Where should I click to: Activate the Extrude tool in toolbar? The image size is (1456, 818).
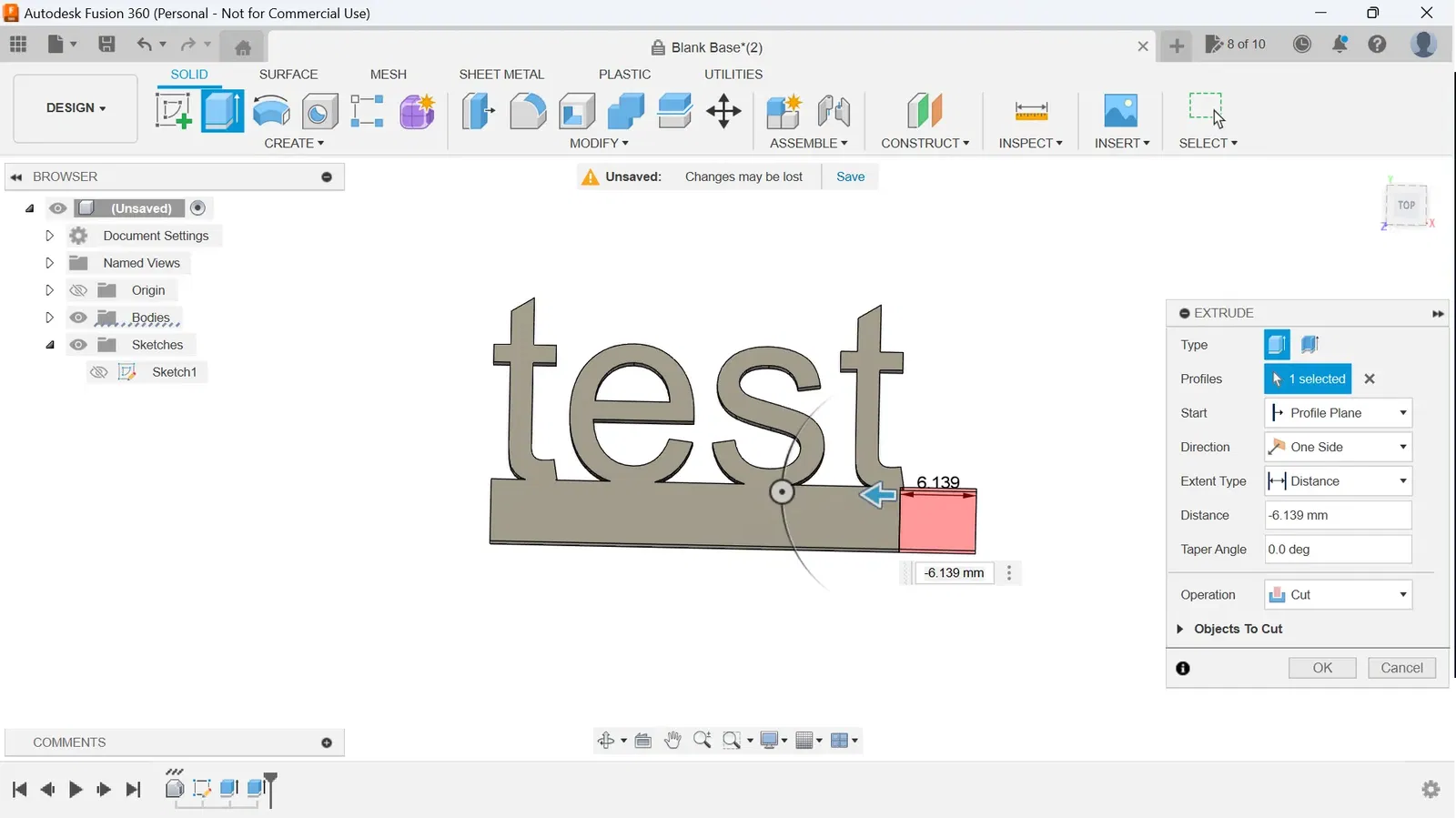(x=222, y=111)
